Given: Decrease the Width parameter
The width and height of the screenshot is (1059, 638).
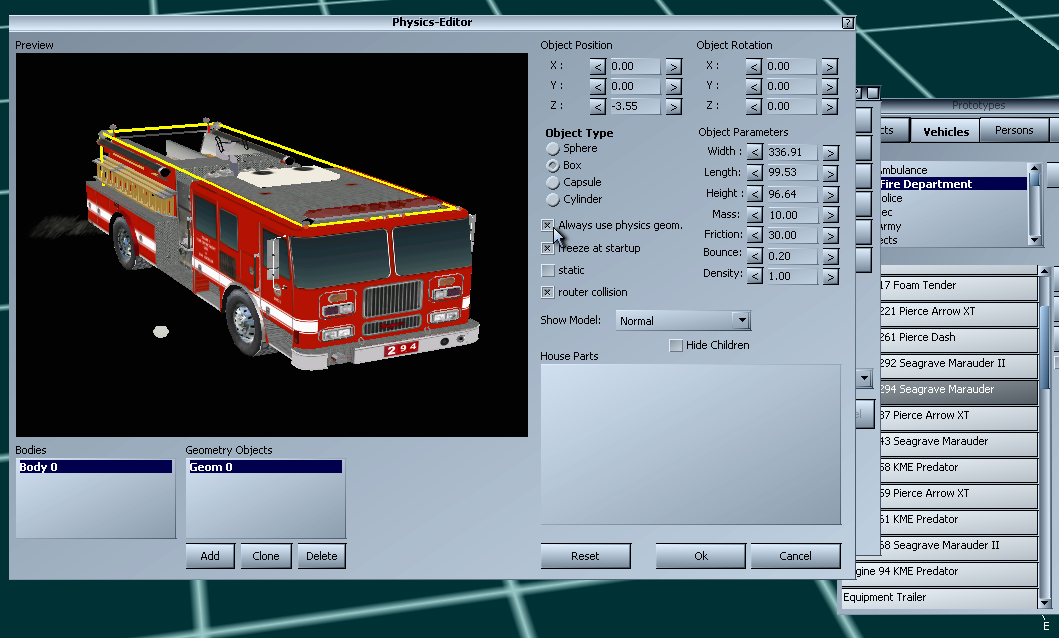Looking at the screenshot, I should [755, 153].
